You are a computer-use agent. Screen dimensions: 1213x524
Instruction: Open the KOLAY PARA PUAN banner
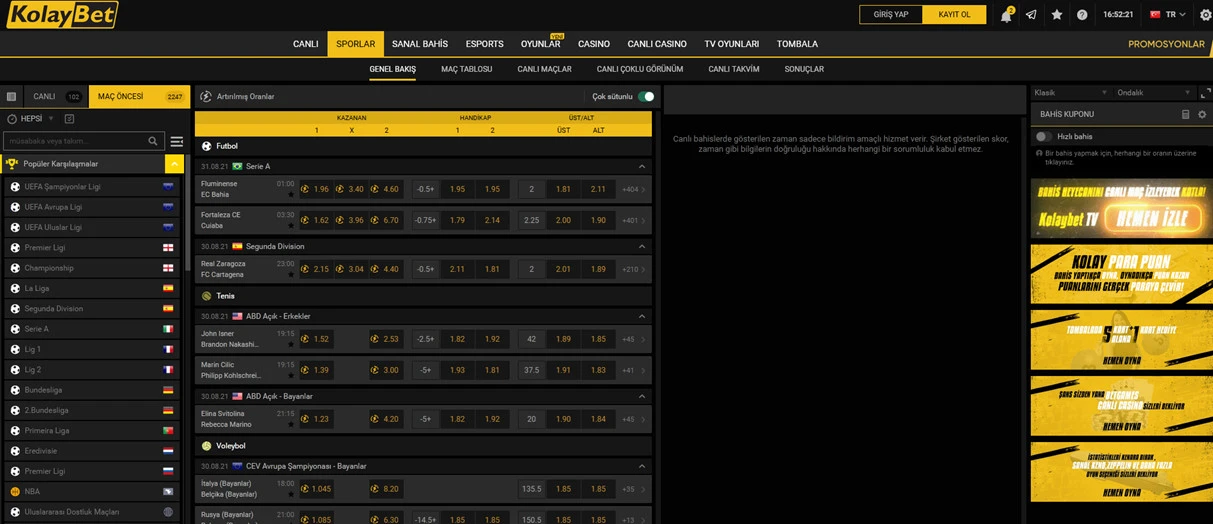(x=1121, y=273)
